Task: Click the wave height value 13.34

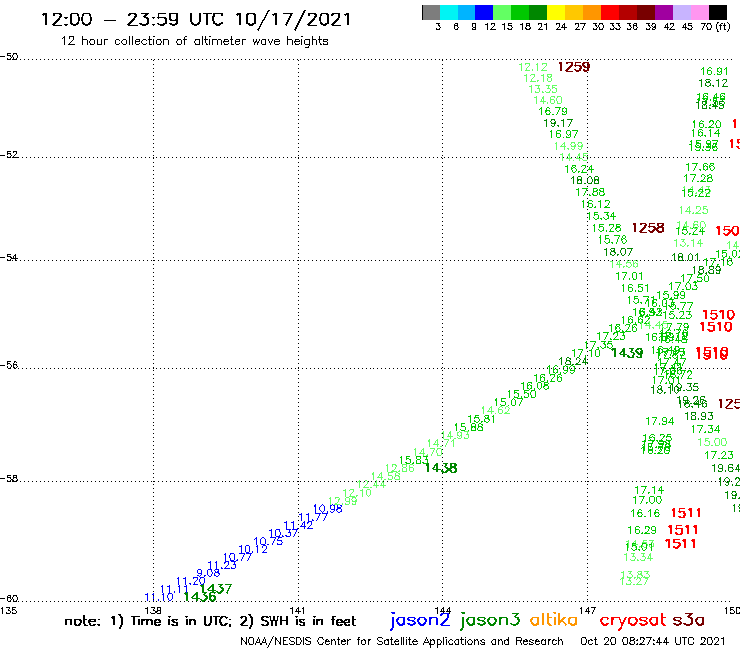Action: coord(638,557)
